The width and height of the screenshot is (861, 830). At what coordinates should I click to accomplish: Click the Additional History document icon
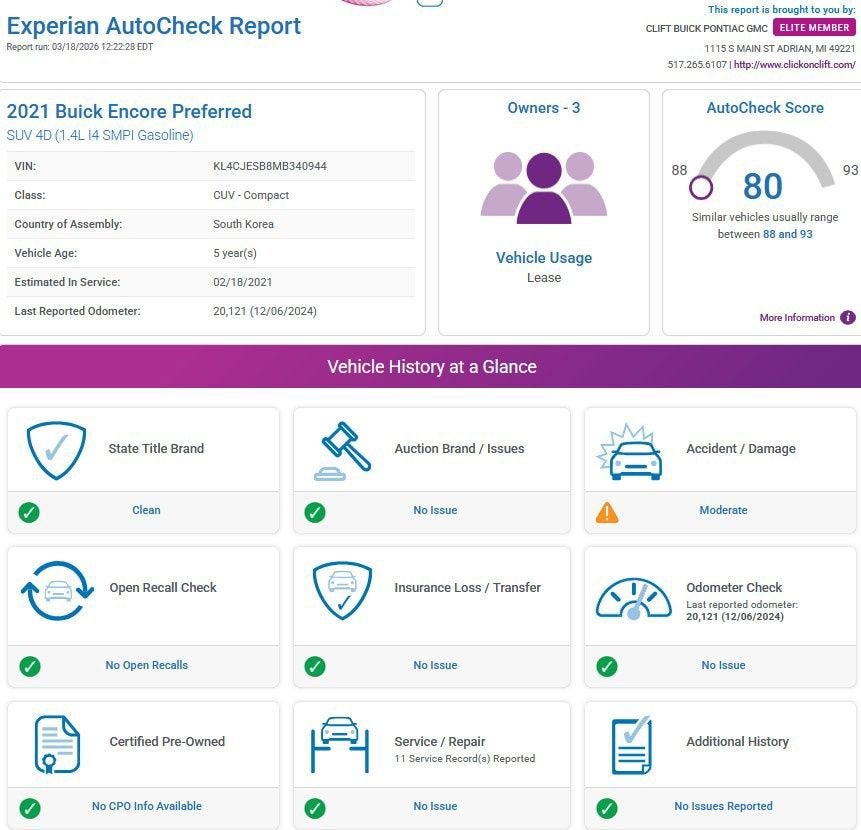(632, 744)
